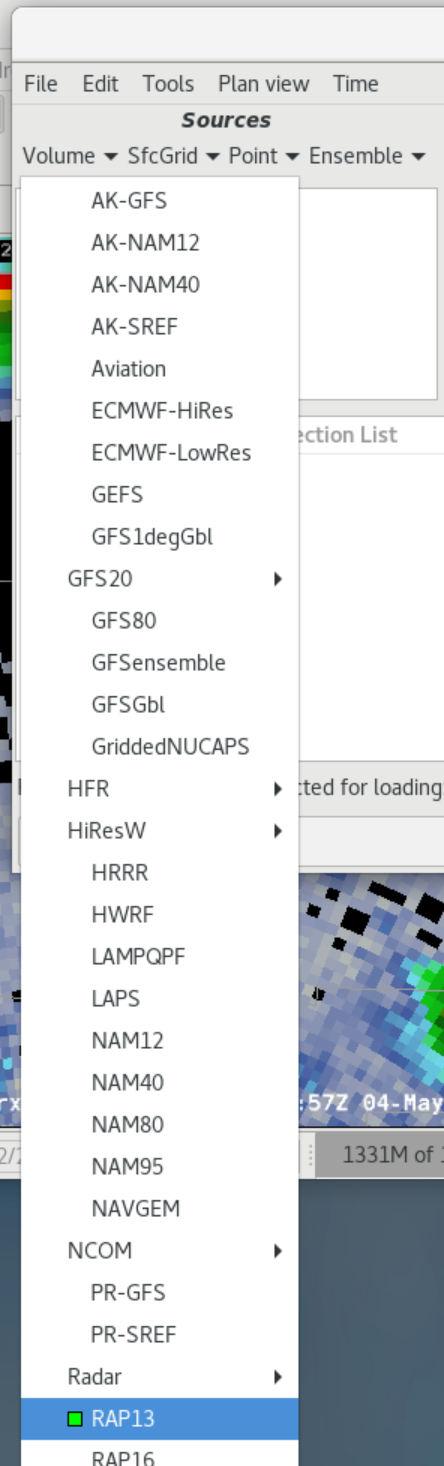The width and height of the screenshot is (444, 1466).
Task: Open the Plan view menu
Action: [264, 84]
